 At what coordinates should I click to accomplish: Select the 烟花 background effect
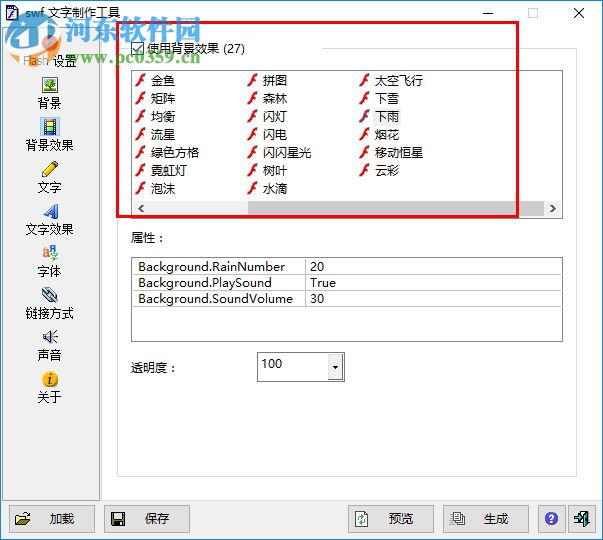379,134
